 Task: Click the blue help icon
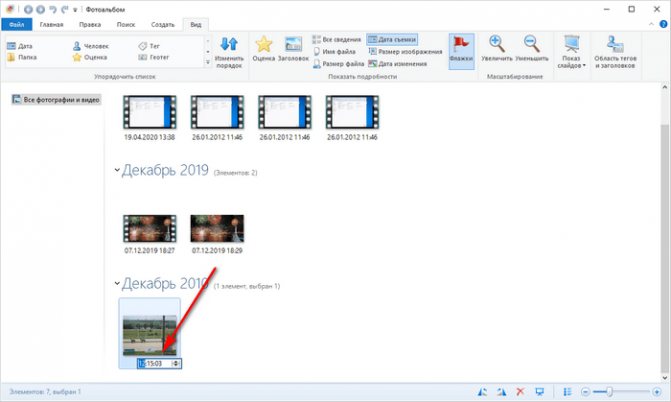[664, 25]
